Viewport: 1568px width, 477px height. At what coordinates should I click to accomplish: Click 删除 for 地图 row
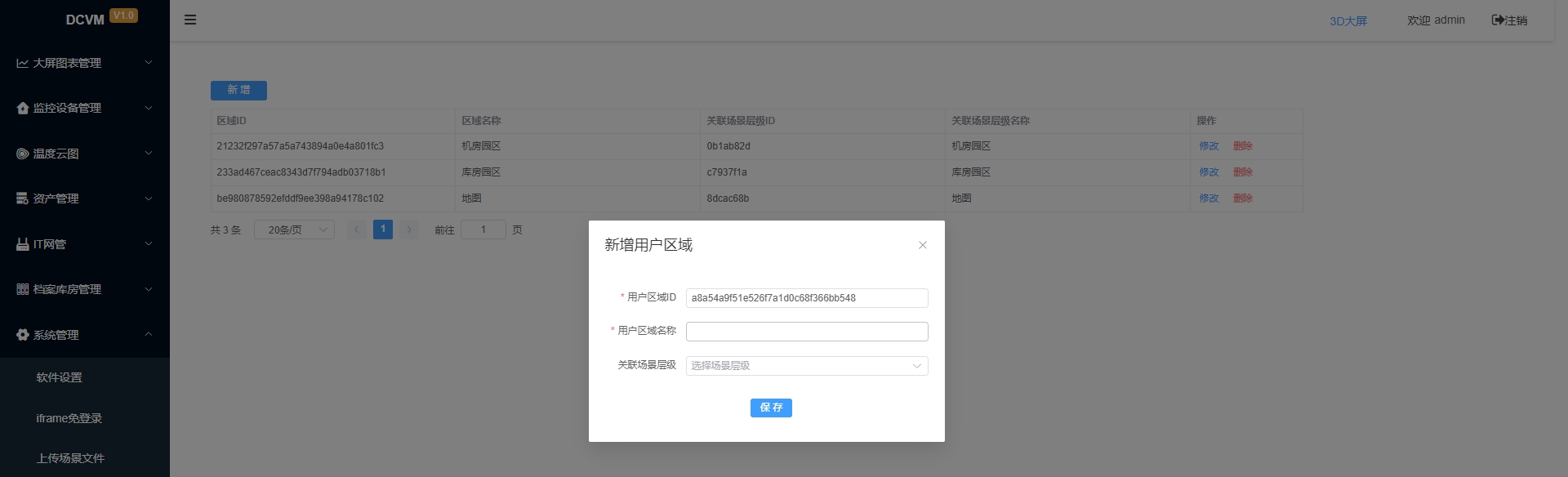[x=1243, y=198]
